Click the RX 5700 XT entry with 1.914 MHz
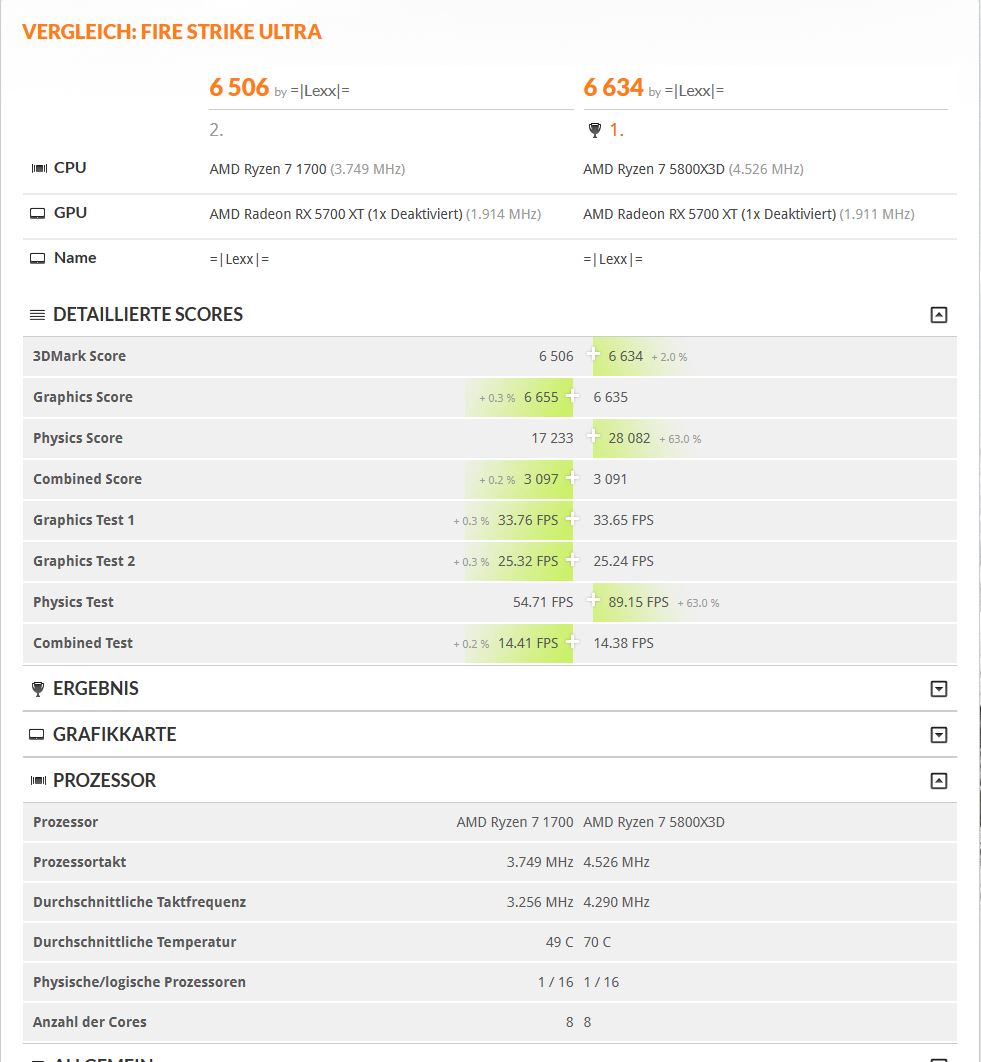This screenshot has width=981, height=1062. pyautogui.click(x=375, y=214)
